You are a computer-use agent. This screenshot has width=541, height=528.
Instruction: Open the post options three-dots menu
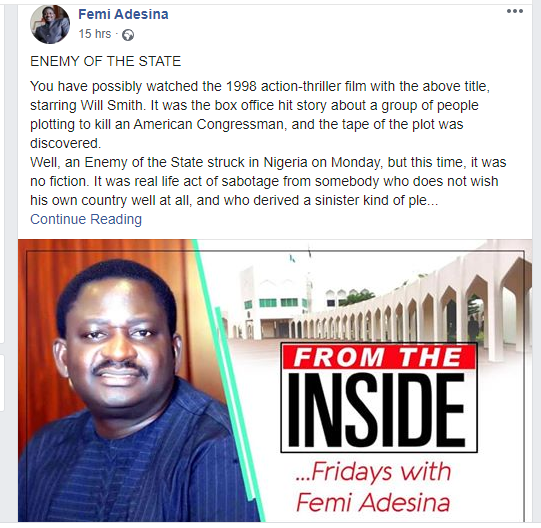tap(514, 11)
